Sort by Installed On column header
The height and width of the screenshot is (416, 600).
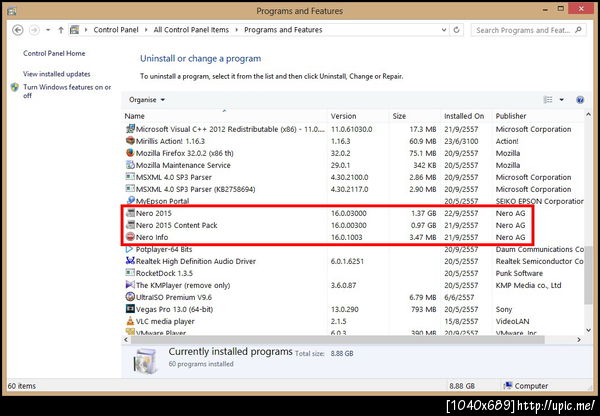[x=466, y=116]
